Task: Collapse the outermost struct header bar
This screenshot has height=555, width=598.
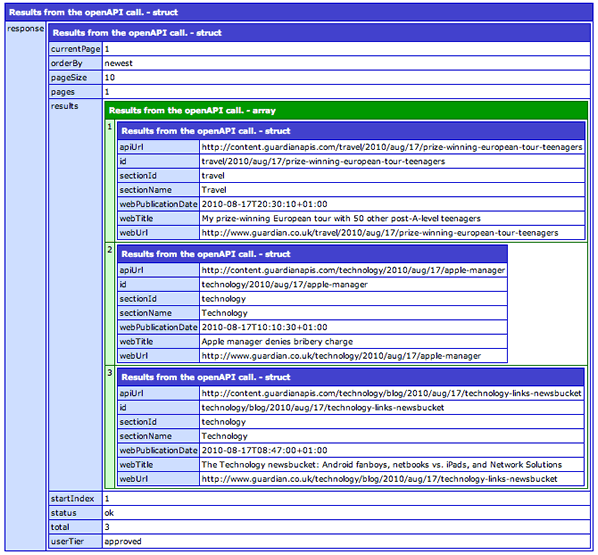Action: tap(299, 12)
